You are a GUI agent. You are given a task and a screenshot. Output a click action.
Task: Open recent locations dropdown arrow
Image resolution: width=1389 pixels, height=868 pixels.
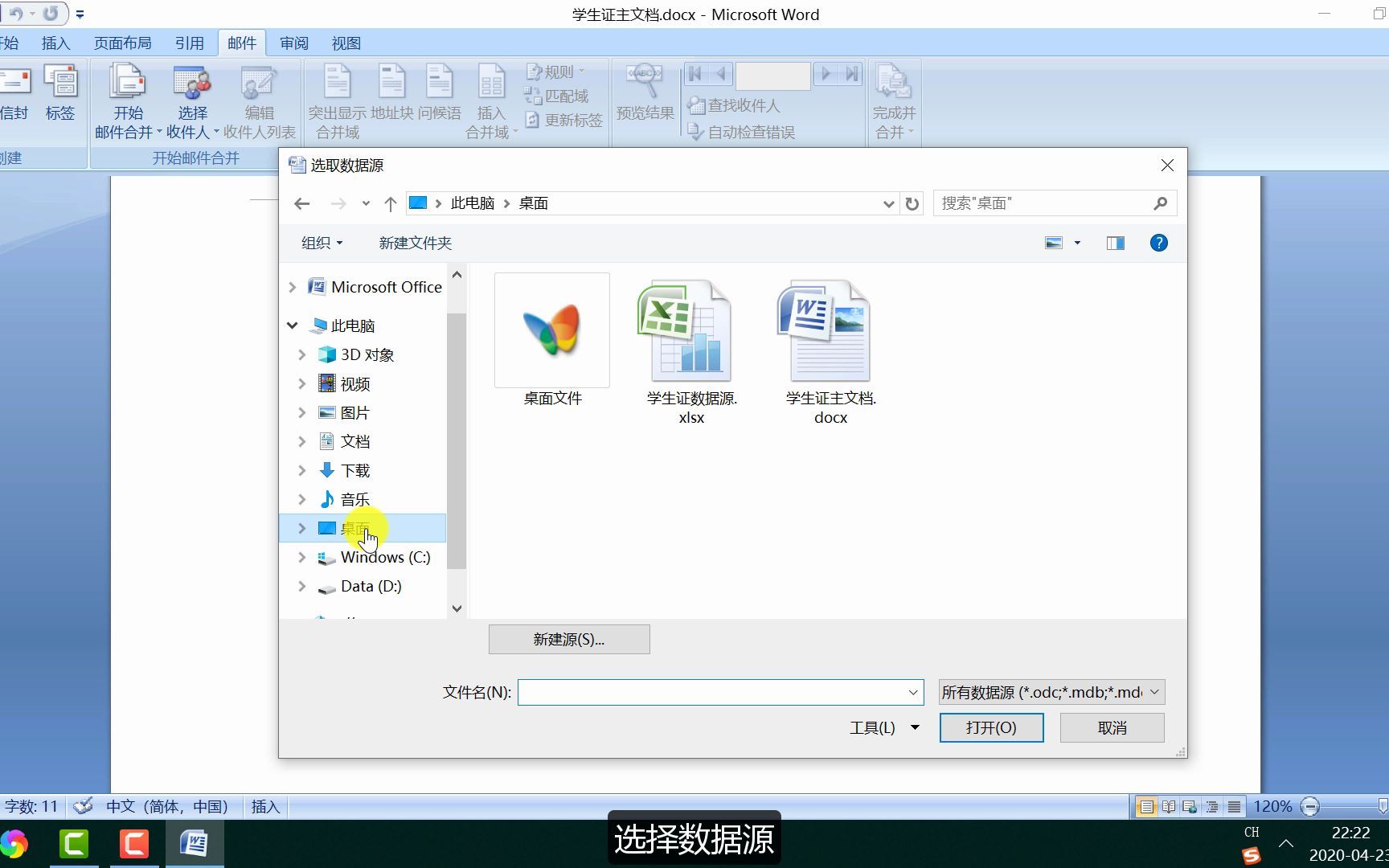[366, 203]
